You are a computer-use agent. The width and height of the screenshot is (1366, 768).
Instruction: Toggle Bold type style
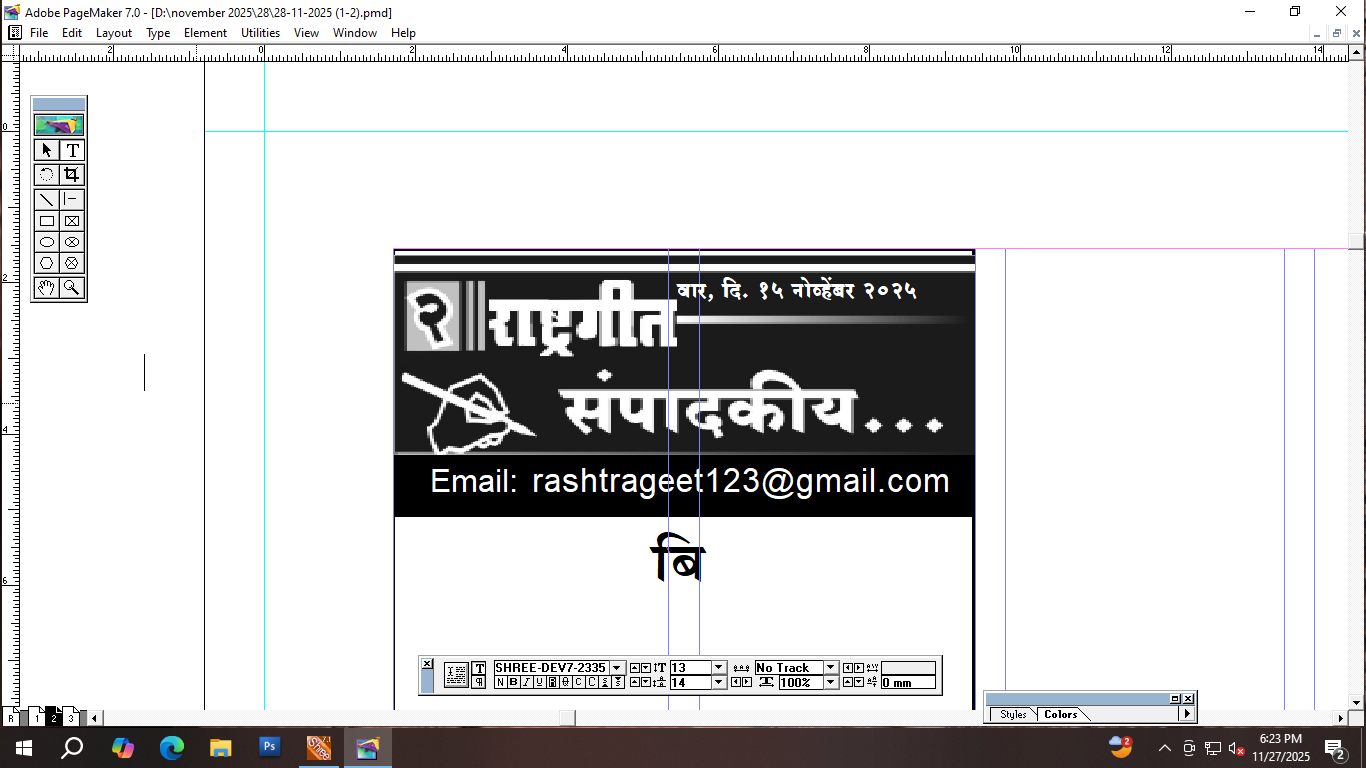click(x=514, y=682)
